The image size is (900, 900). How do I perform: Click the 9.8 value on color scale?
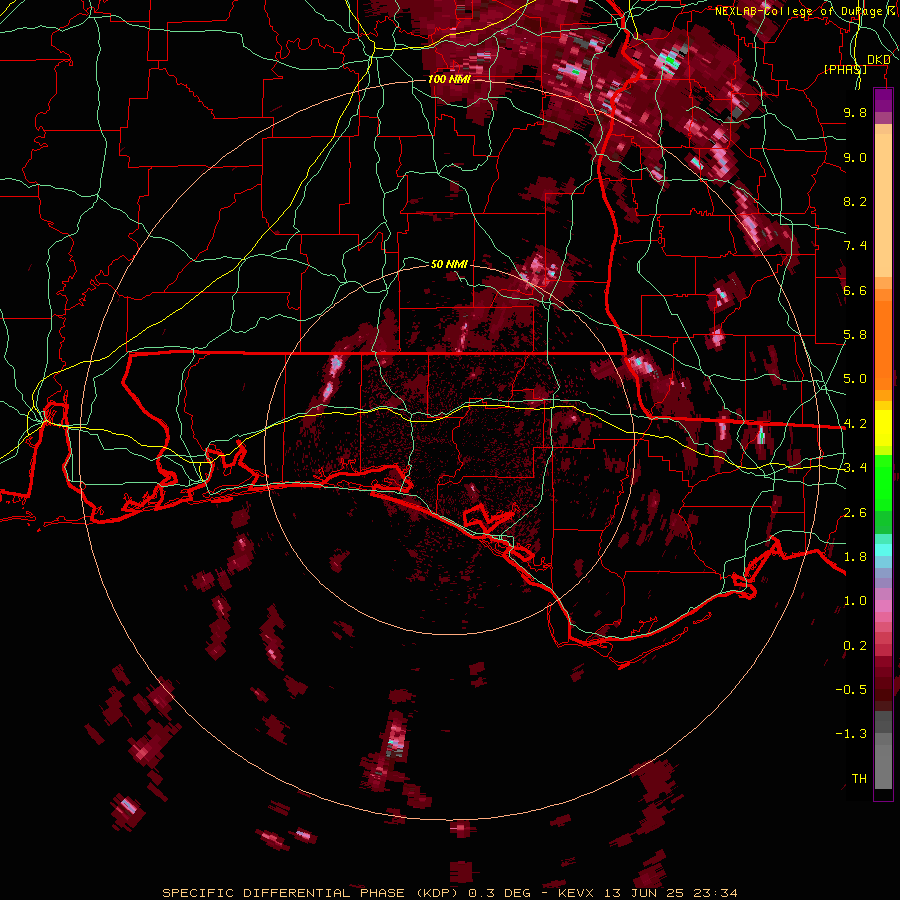pos(855,112)
